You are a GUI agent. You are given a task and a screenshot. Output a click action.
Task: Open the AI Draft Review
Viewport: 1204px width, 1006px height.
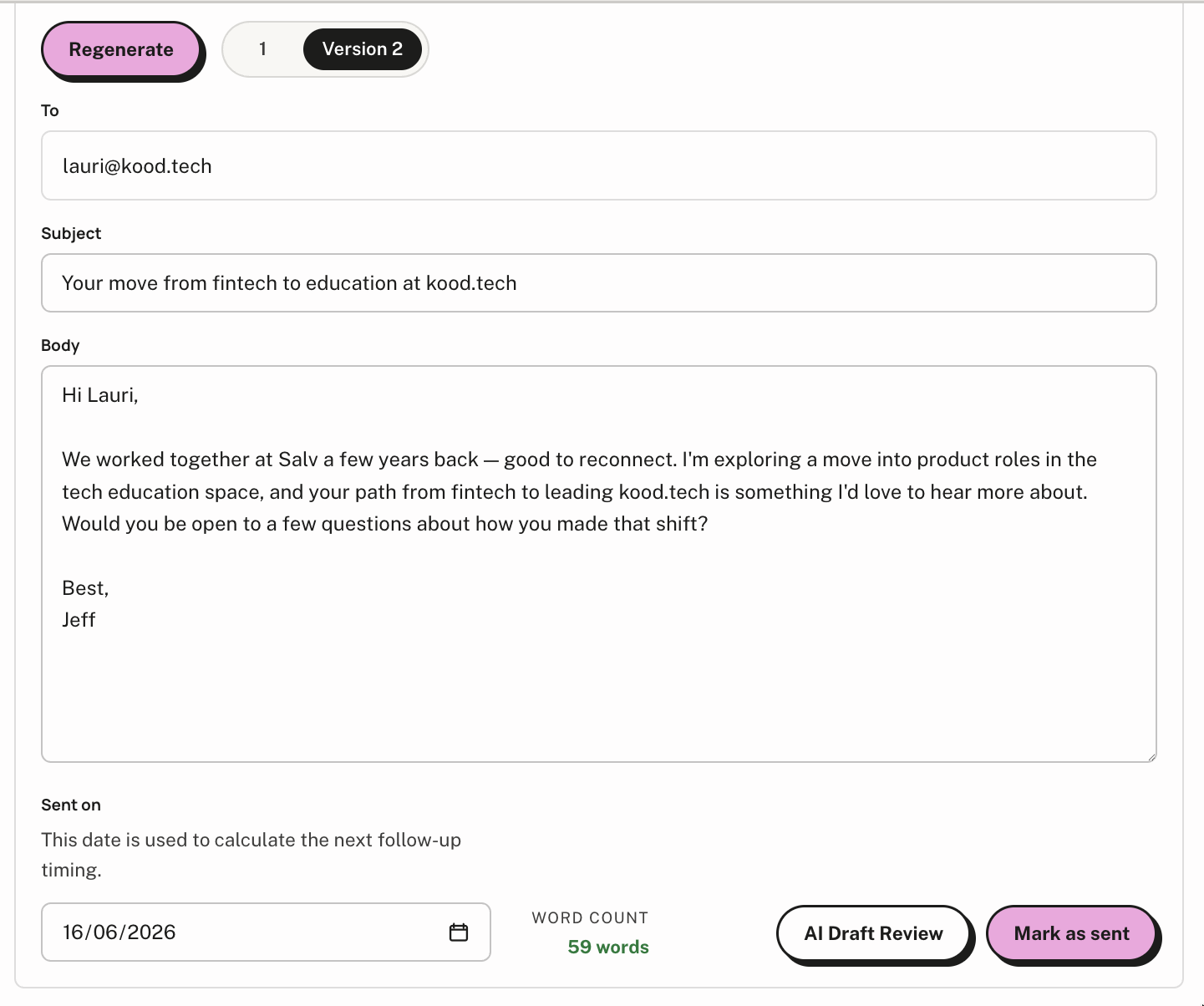pyautogui.click(x=874, y=933)
